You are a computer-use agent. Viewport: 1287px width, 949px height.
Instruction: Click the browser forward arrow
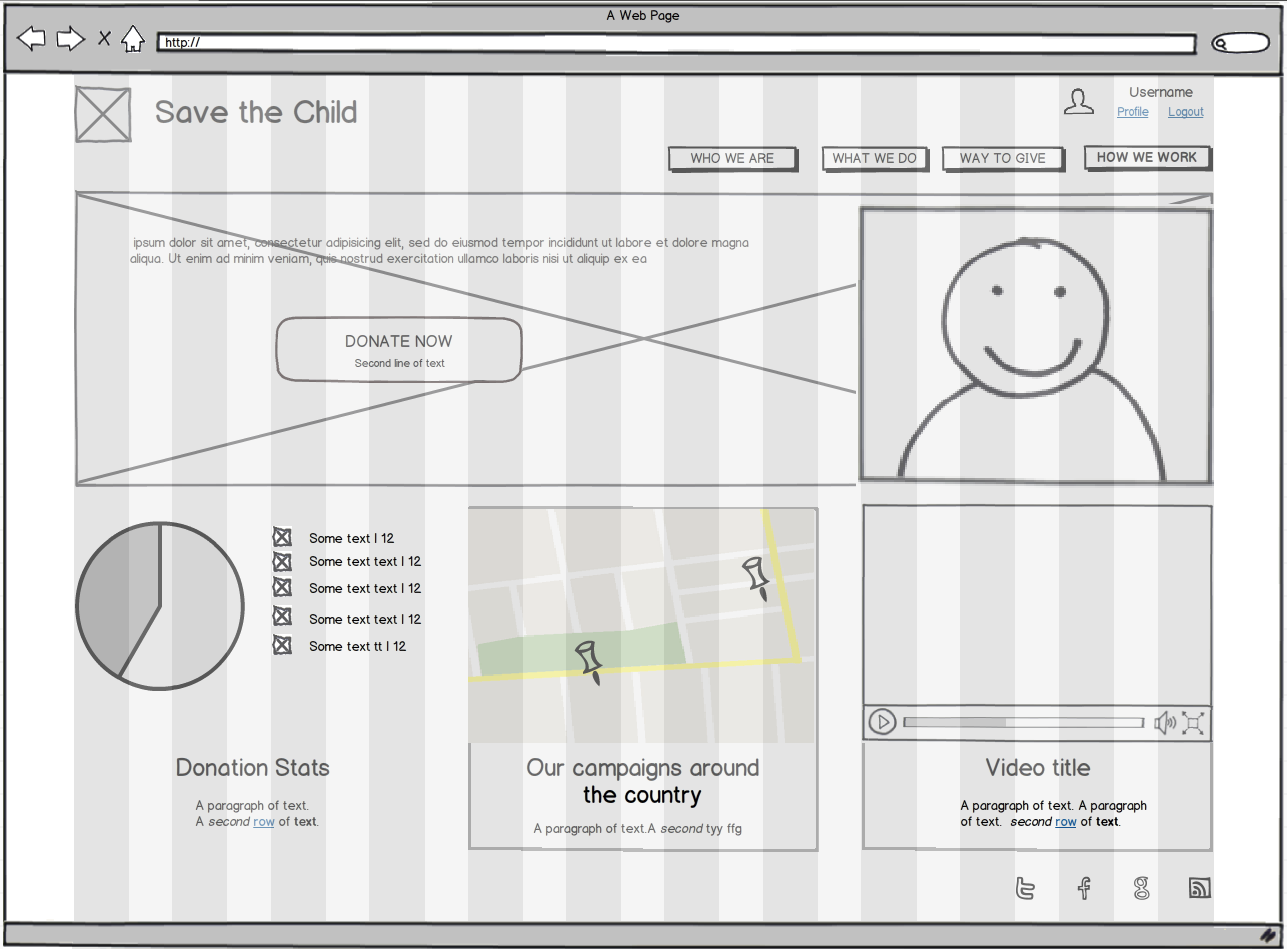pyautogui.click(x=70, y=40)
